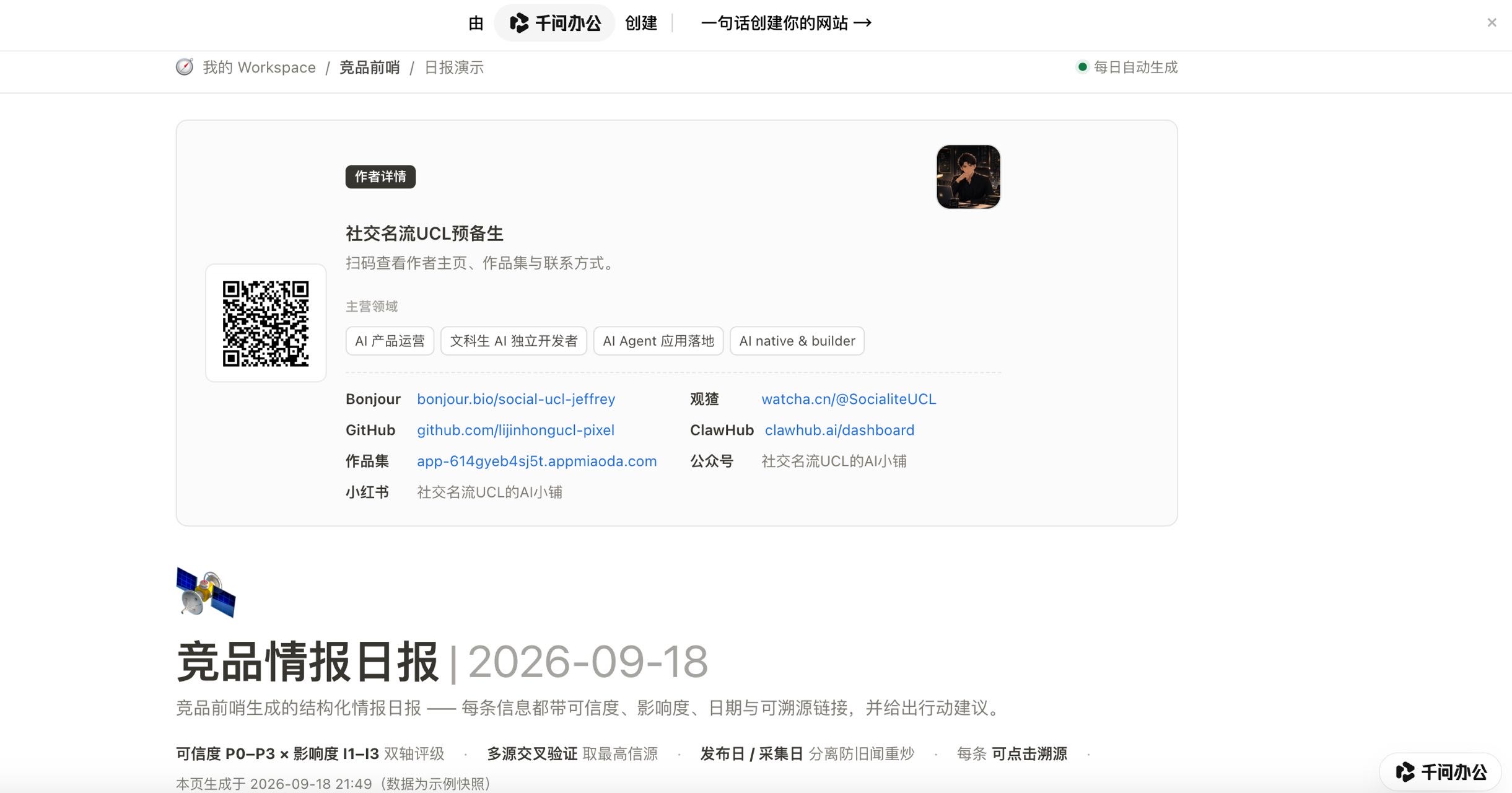Click the satellite emoji icon
Image resolution: width=1512 pixels, height=793 pixels.
click(206, 592)
